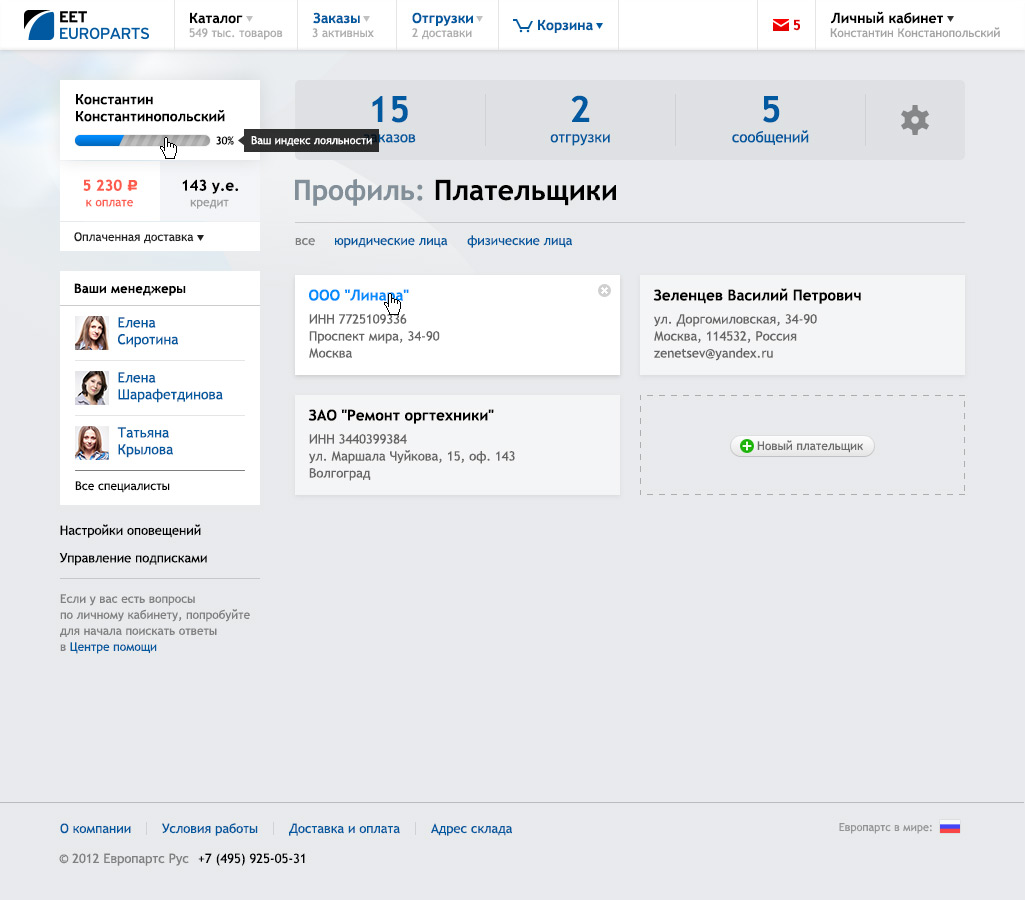This screenshot has height=900, width=1025.
Task: Click Татьяна Крылова's avatar photo
Action: point(92,442)
